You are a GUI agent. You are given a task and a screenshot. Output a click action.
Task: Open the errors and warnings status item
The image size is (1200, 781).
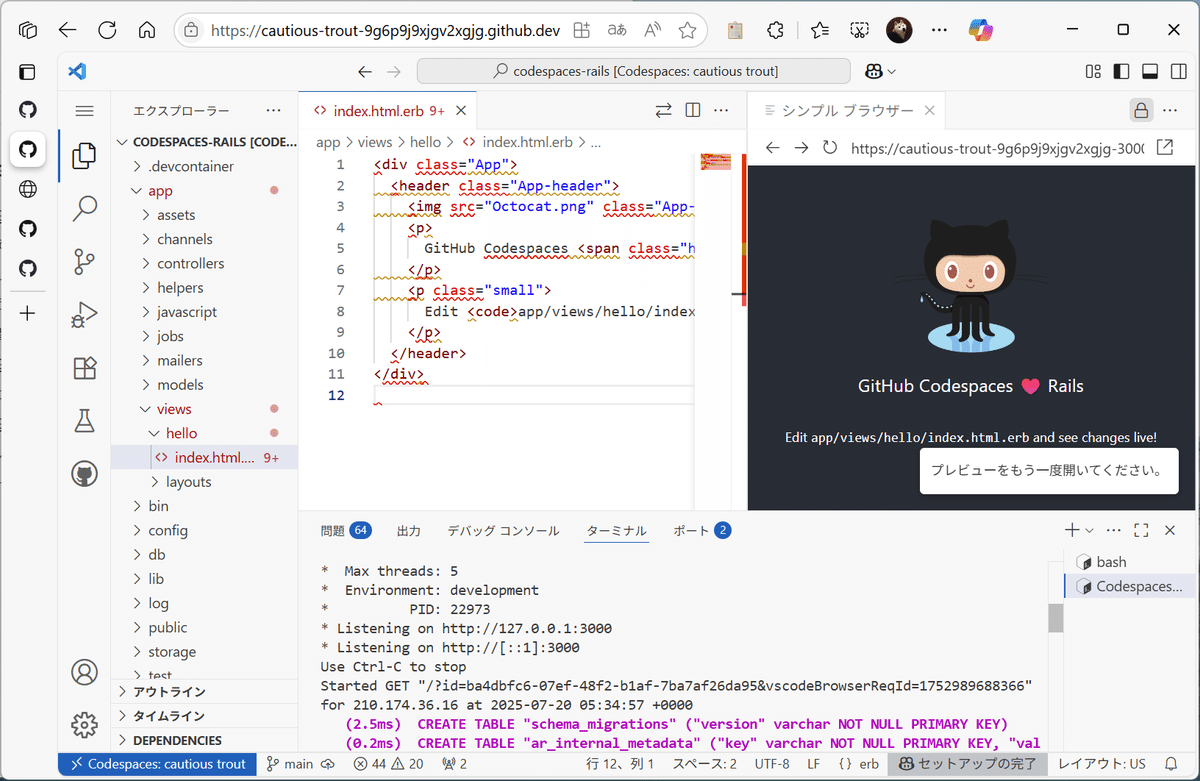[x=389, y=764]
